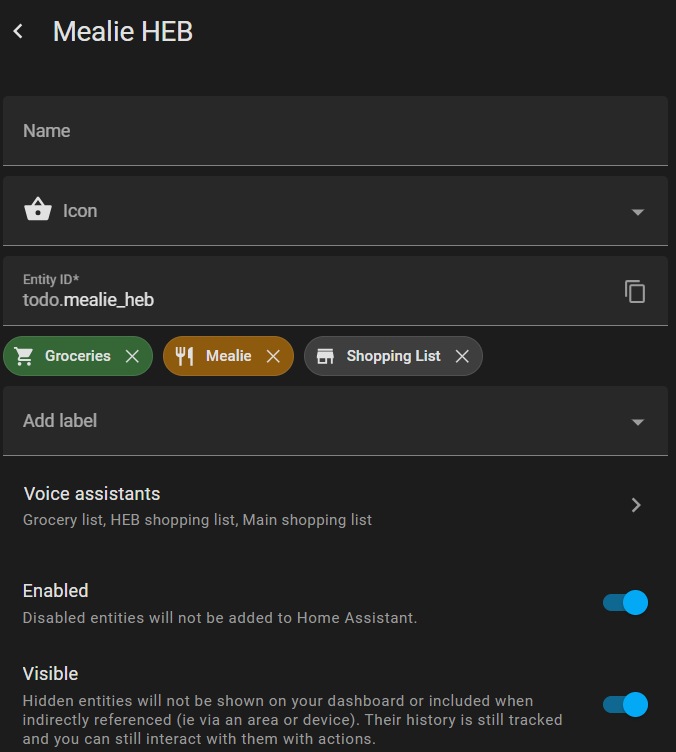Edit the Entity ID todo.mealie_heb field
The image size is (676, 752).
[x=335, y=291]
